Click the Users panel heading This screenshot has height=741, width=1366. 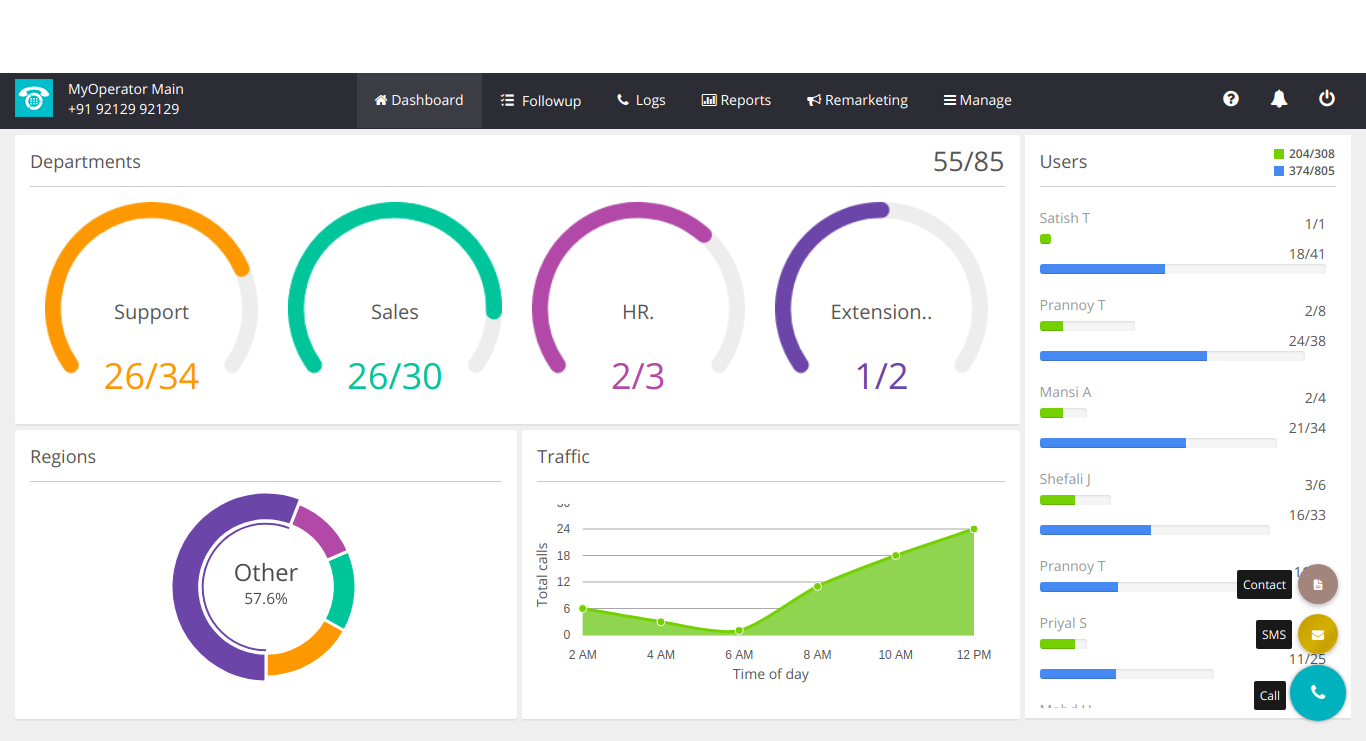pyautogui.click(x=1063, y=162)
